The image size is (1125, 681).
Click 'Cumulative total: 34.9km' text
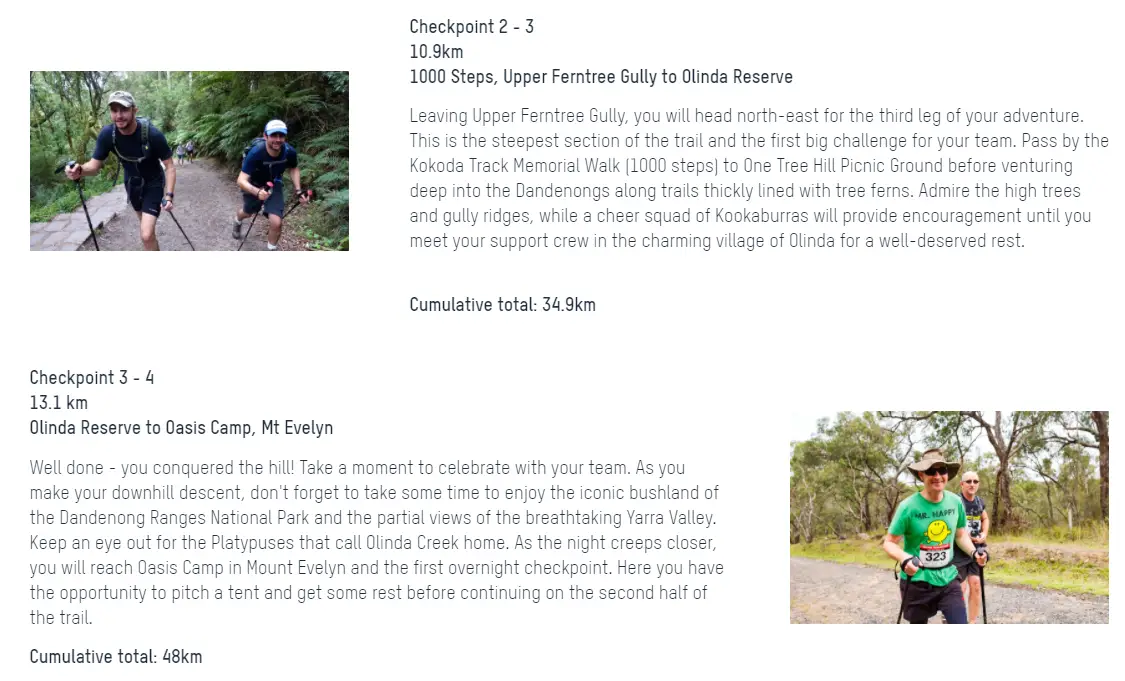point(502,304)
